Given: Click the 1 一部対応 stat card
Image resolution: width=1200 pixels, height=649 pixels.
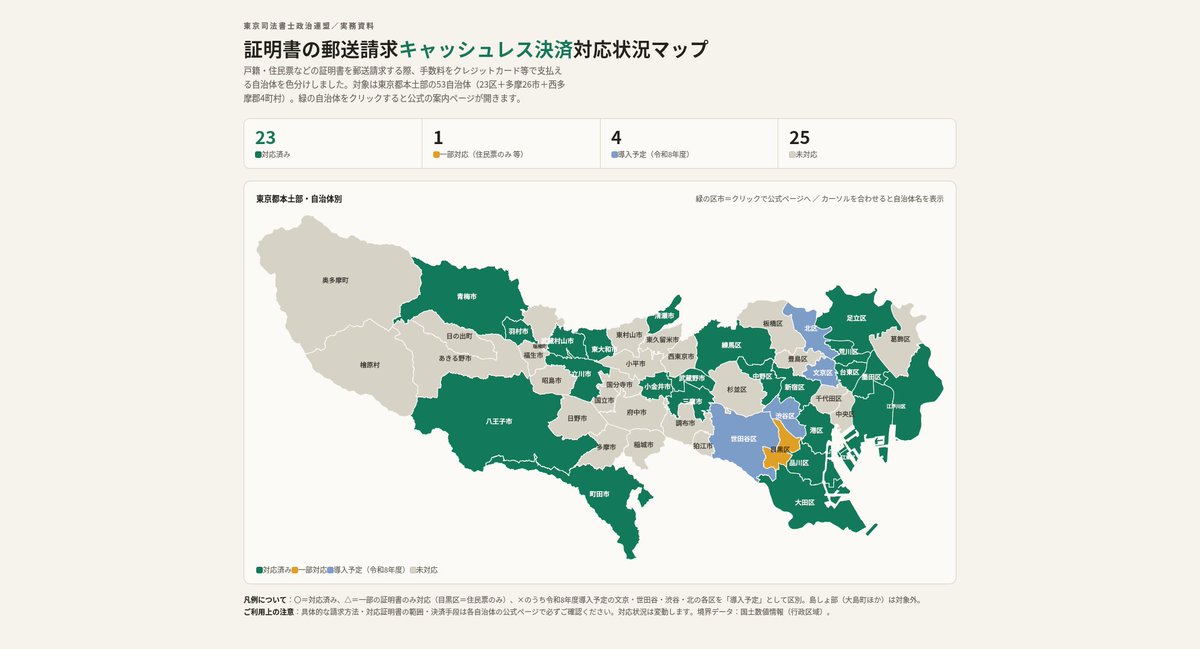Looking at the screenshot, I should point(512,144).
